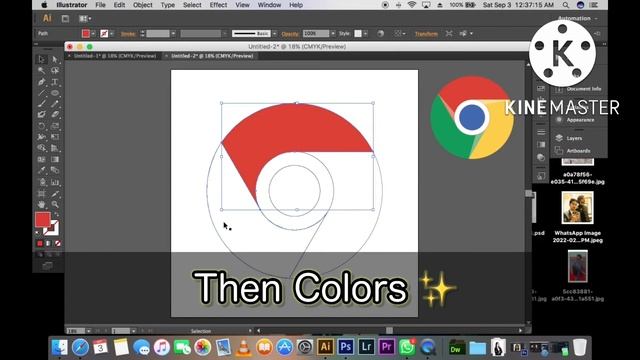
Task: Select the Pencil tool
Action: click(x=55, y=104)
